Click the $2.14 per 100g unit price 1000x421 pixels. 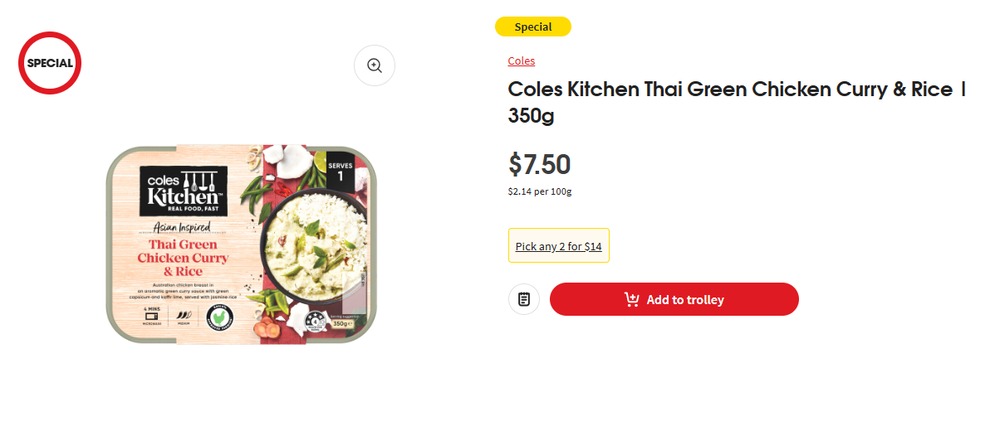tap(540, 191)
